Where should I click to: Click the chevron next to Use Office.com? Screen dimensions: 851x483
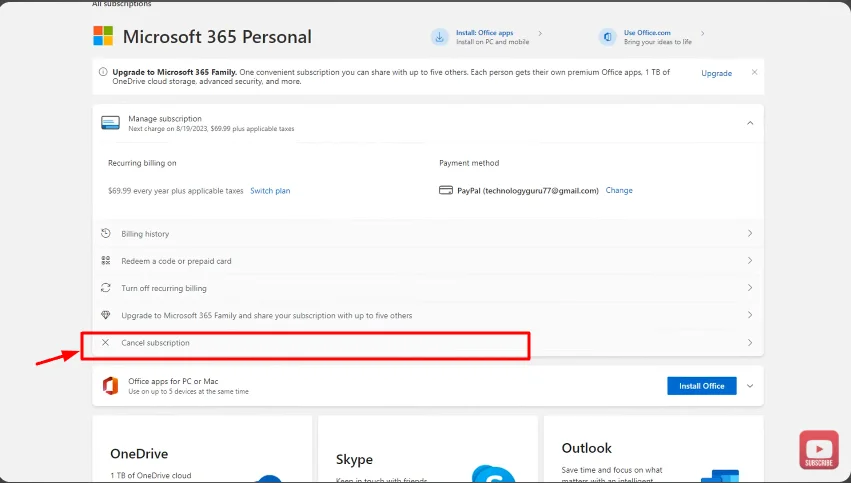(703, 33)
